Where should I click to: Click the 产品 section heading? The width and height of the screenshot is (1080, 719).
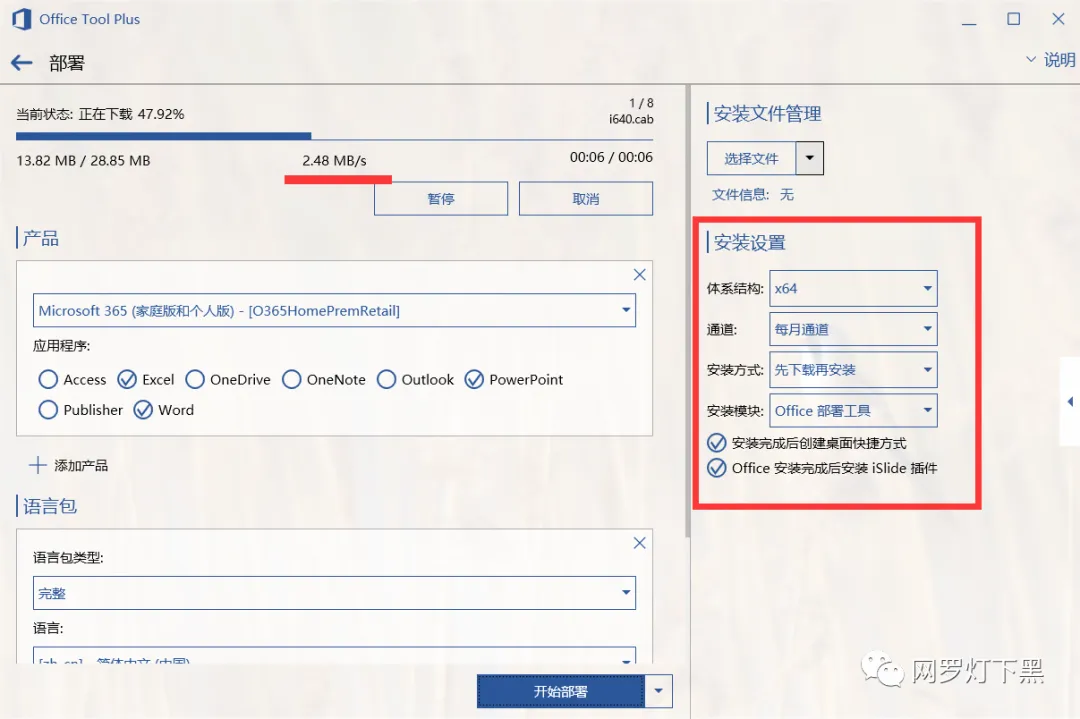(x=41, y=238)
